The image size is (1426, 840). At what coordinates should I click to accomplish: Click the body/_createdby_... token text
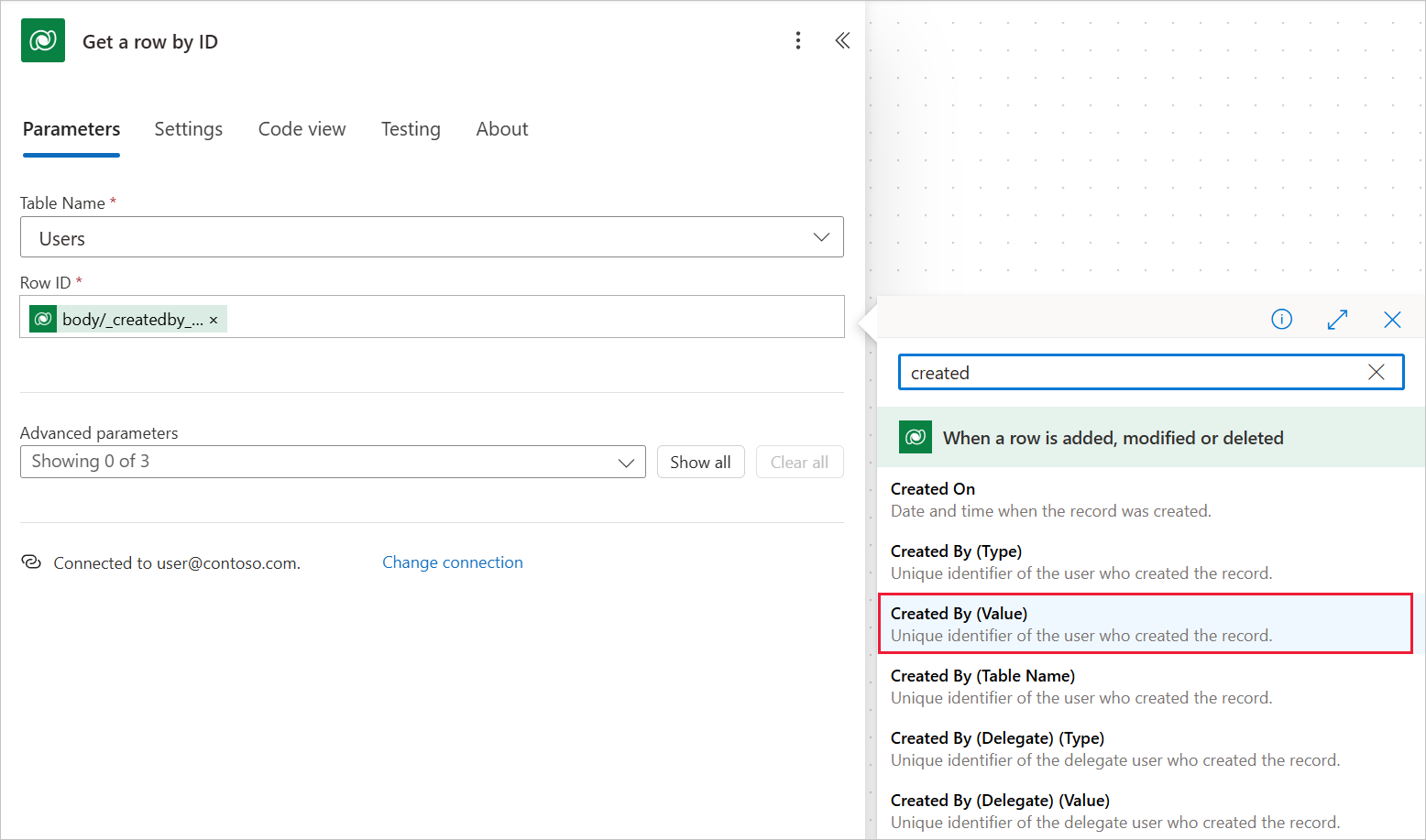point(133,320)
